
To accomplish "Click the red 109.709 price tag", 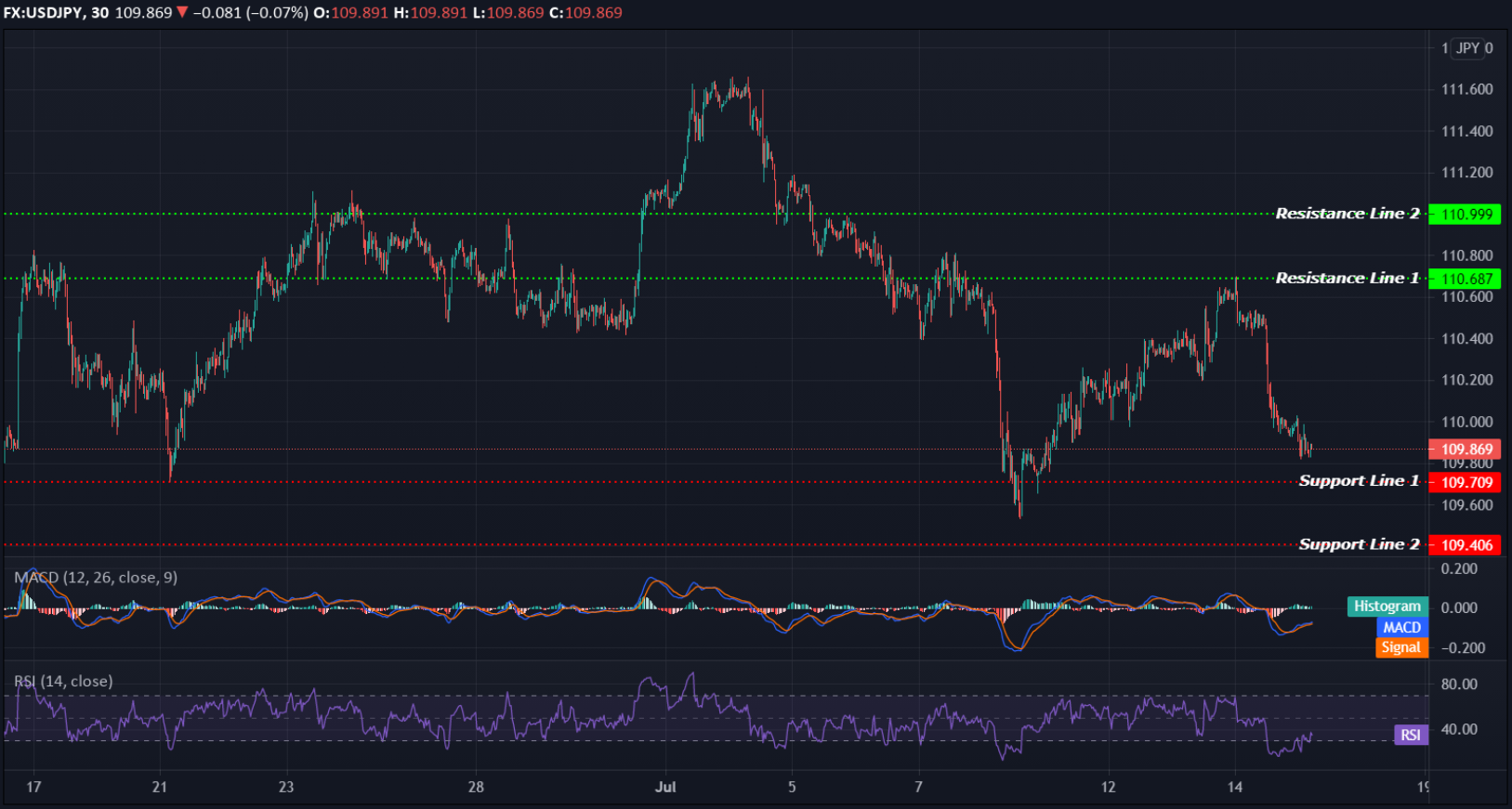I will [x=1465, y=482].
